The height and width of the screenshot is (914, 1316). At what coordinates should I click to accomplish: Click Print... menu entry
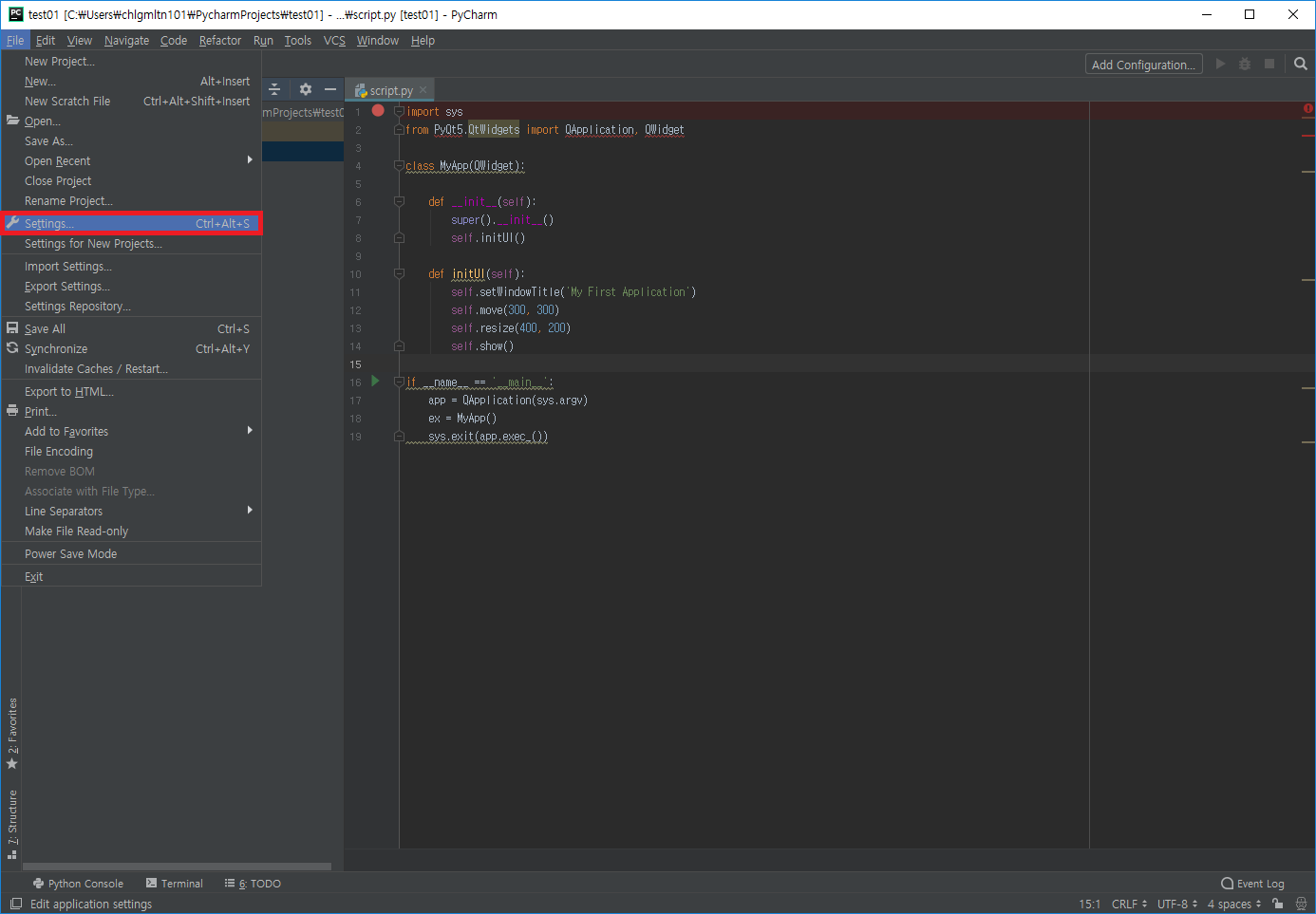[x=131, y=411]
